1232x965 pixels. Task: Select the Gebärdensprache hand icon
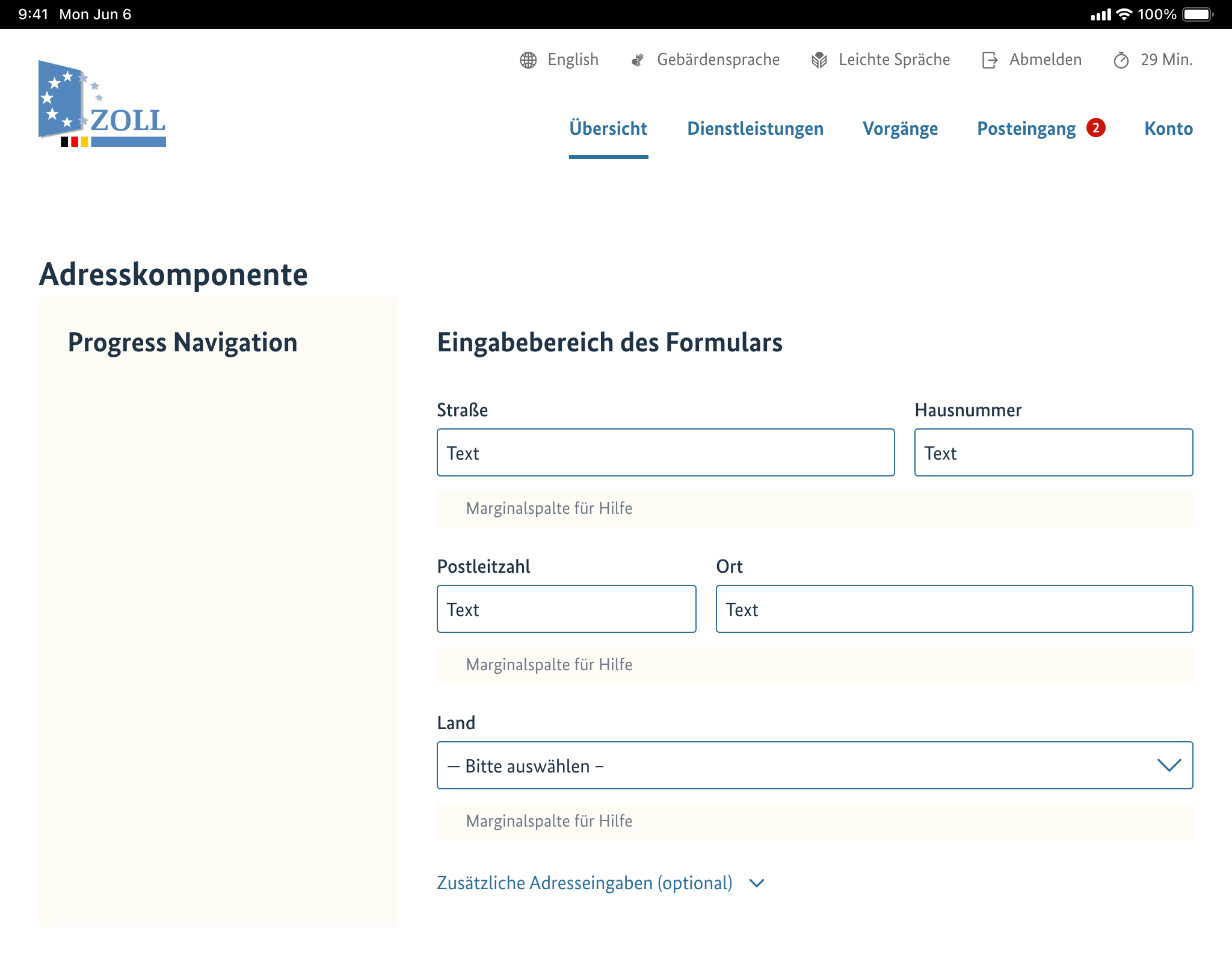coord(637,60)
